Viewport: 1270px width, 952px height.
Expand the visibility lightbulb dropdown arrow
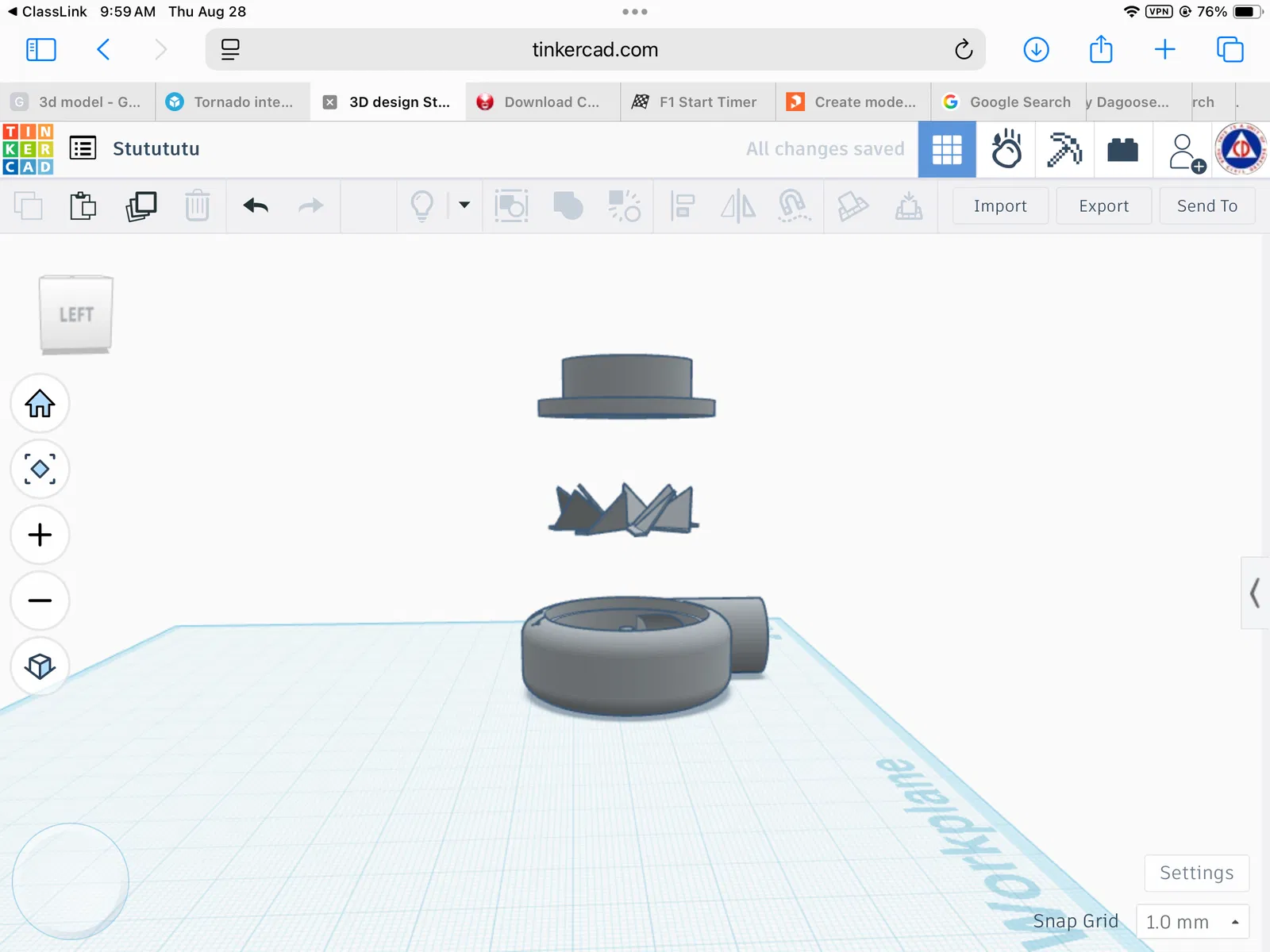pyautogui.click(x=464, y=205)
